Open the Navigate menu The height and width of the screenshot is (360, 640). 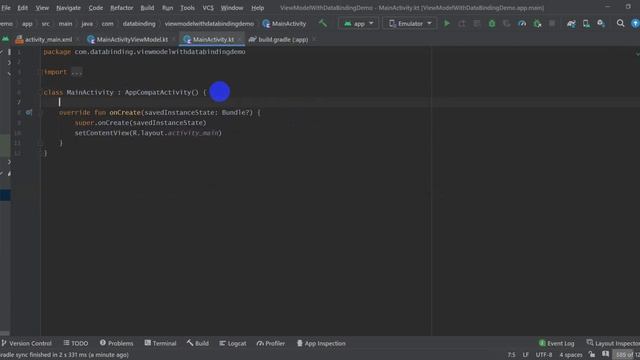tap(68, 8)
